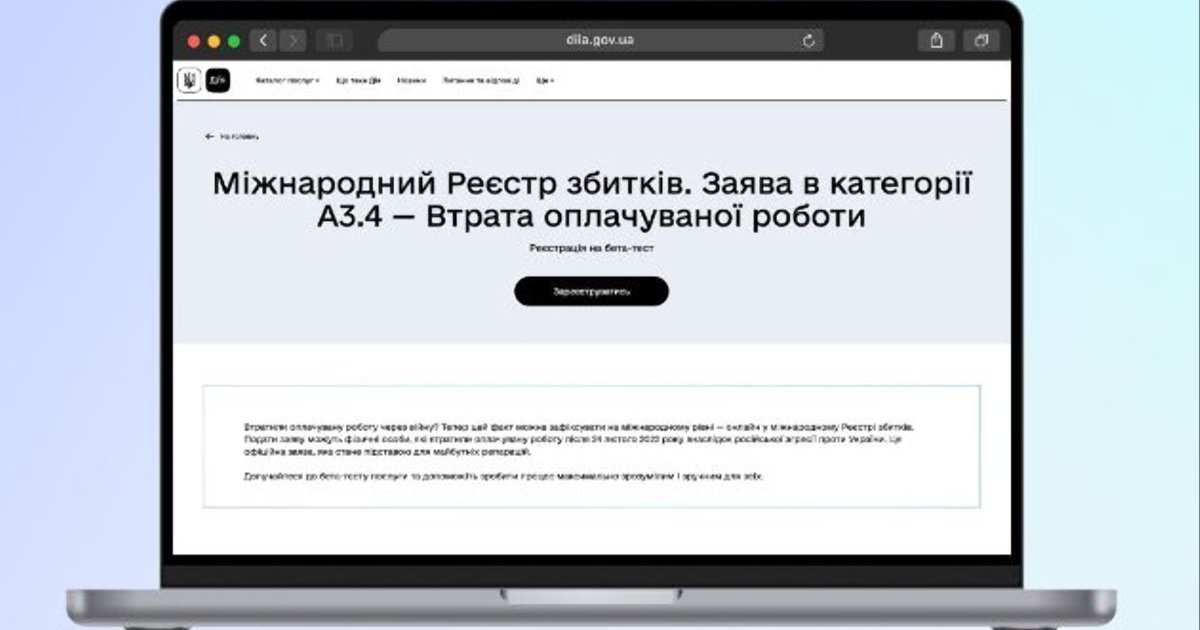Focus the diia.gov.ua address bar
Viewport: 1200px width, 630px height.
600,41
